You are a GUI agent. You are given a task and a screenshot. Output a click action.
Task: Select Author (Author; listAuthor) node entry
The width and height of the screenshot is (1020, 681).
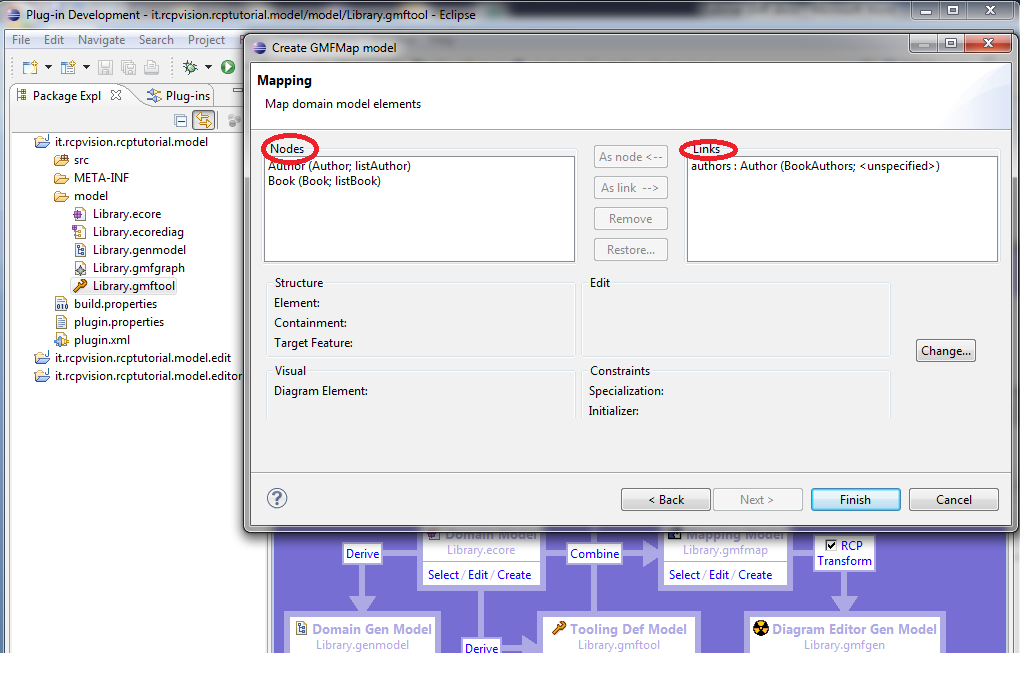(340, 166)
